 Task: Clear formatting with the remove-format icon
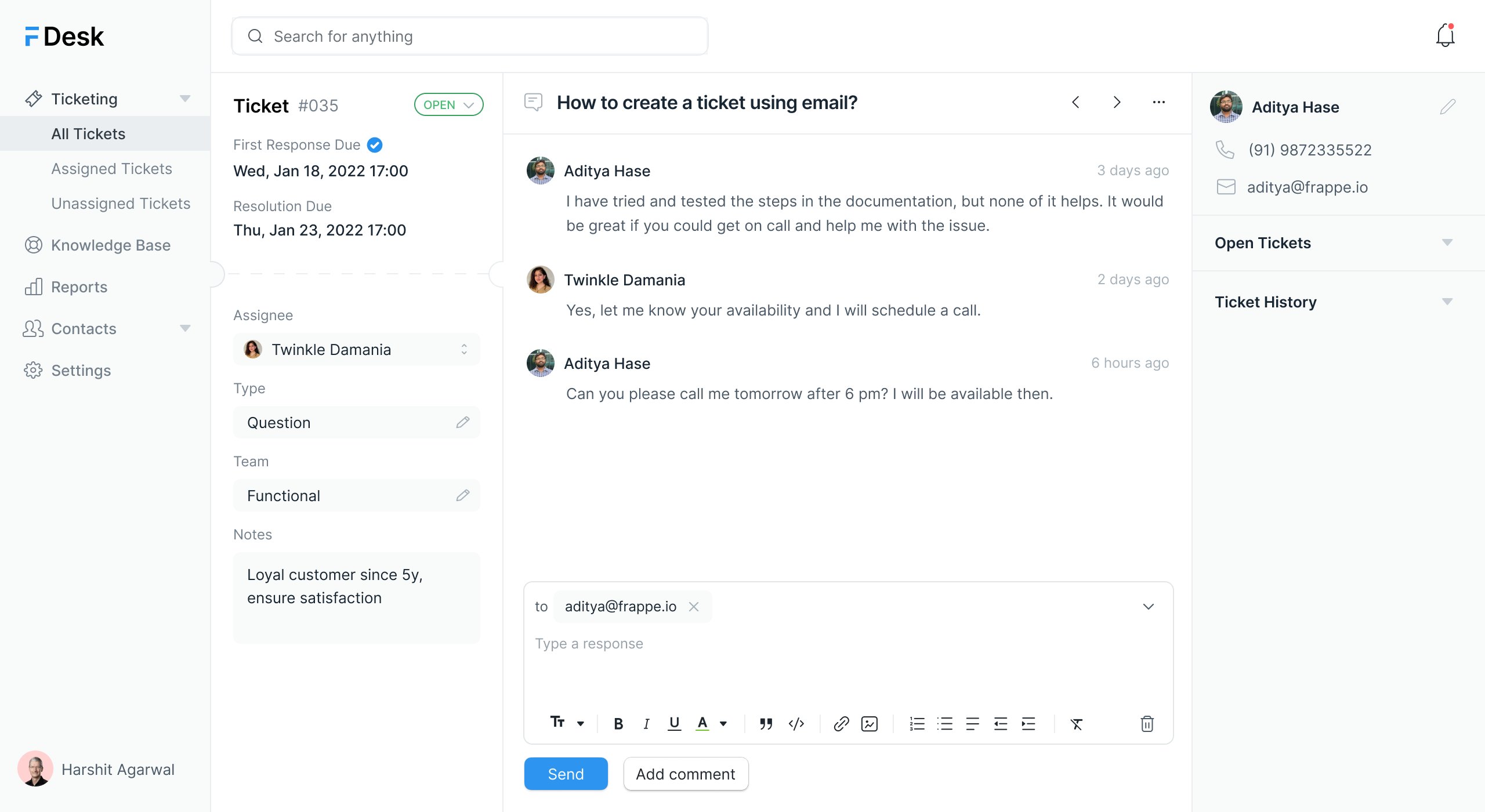coord(1077,723)
